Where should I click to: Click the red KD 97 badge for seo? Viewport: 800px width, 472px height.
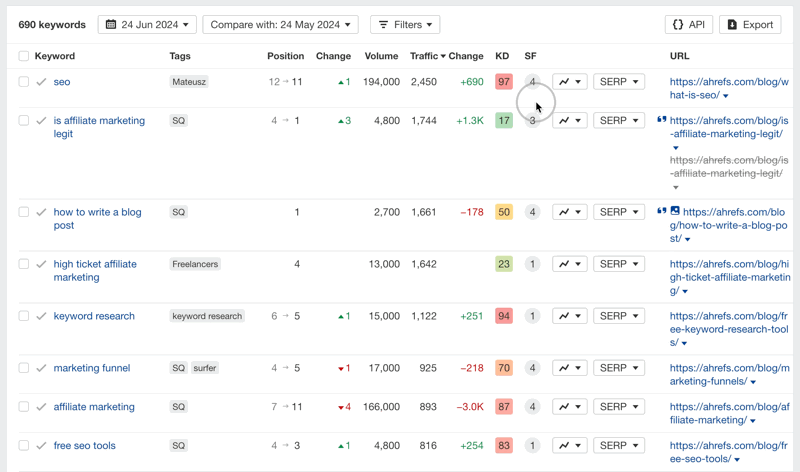[503, 82]
